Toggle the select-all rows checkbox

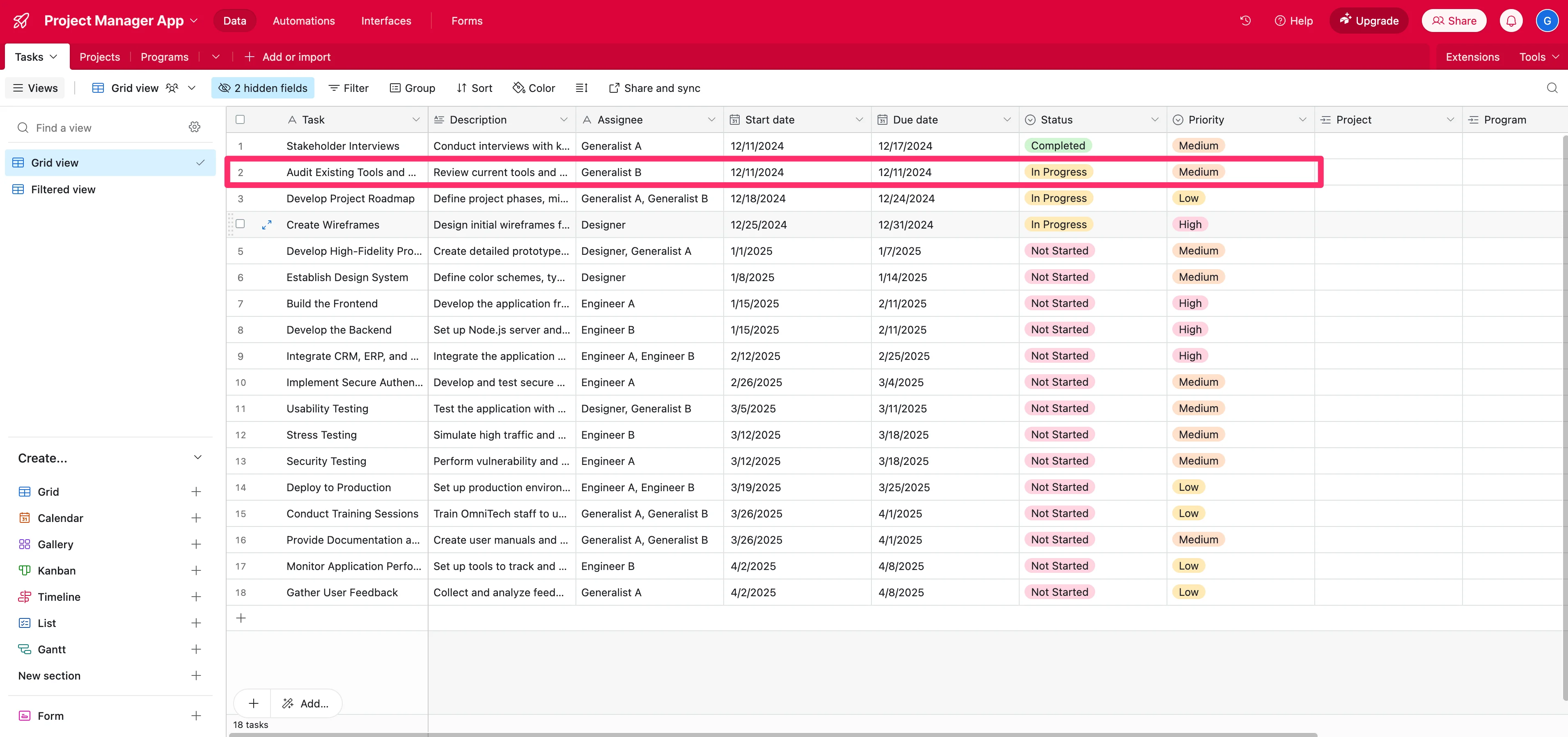241,120
